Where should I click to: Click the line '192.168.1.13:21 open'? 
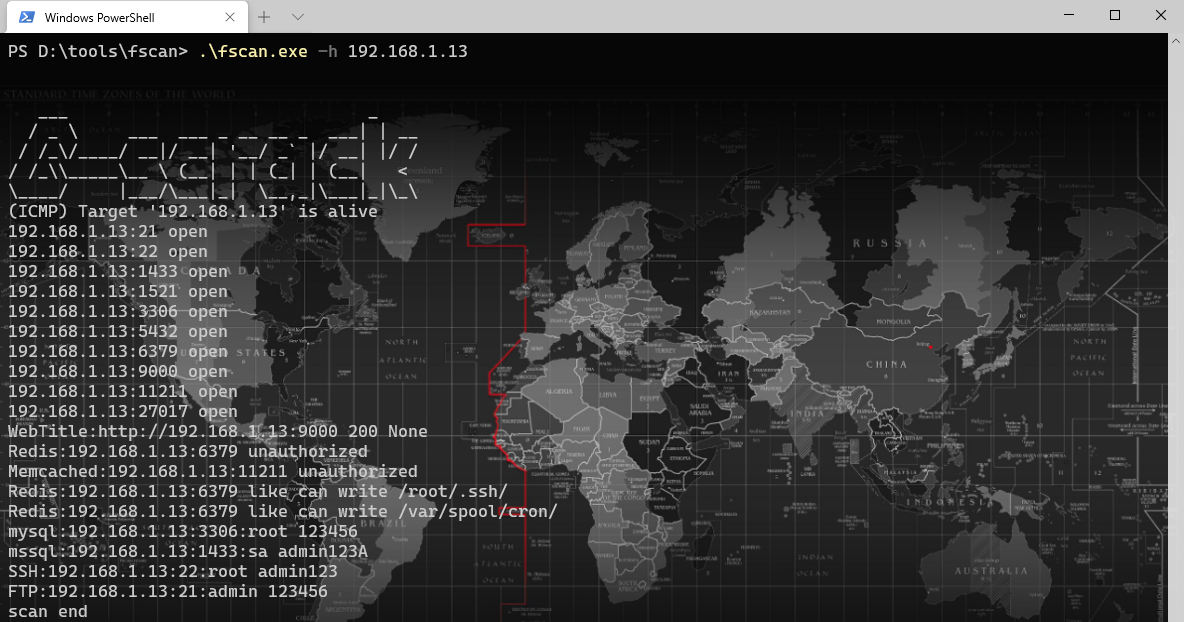[x=107, y=232]
